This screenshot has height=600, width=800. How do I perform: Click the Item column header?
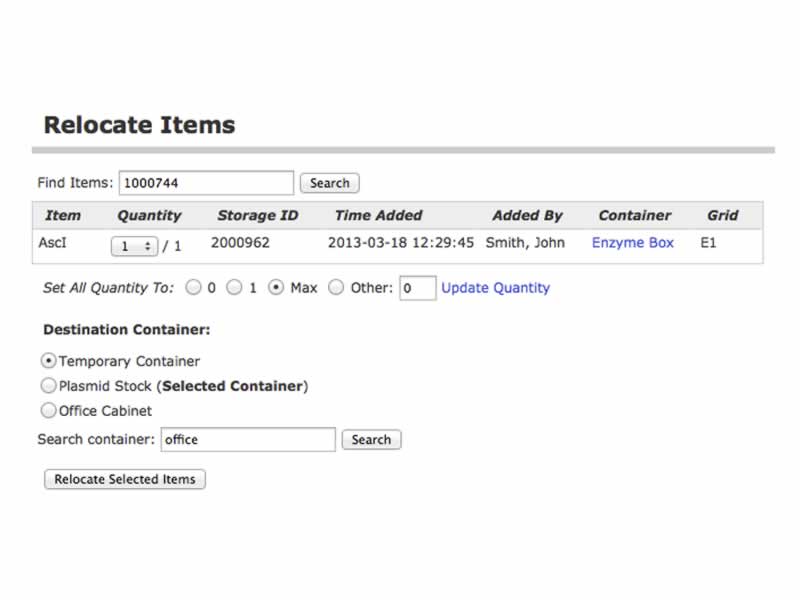click(x=63, y=215)
